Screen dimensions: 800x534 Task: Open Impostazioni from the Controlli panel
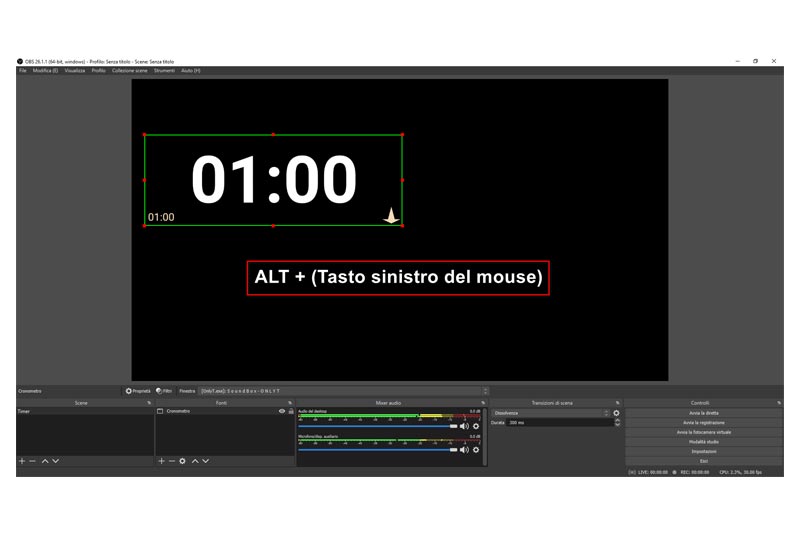click(704, 451)
